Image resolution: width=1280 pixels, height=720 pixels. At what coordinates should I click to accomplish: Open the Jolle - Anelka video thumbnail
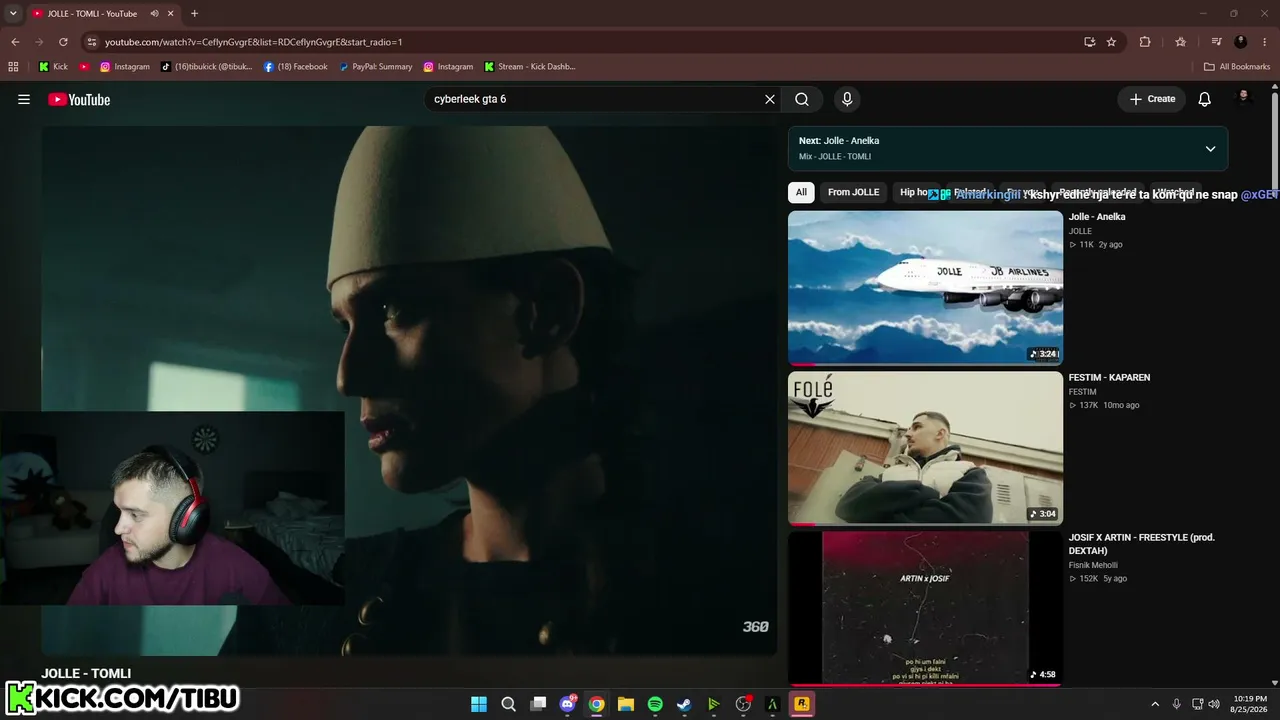pos(925,287)
